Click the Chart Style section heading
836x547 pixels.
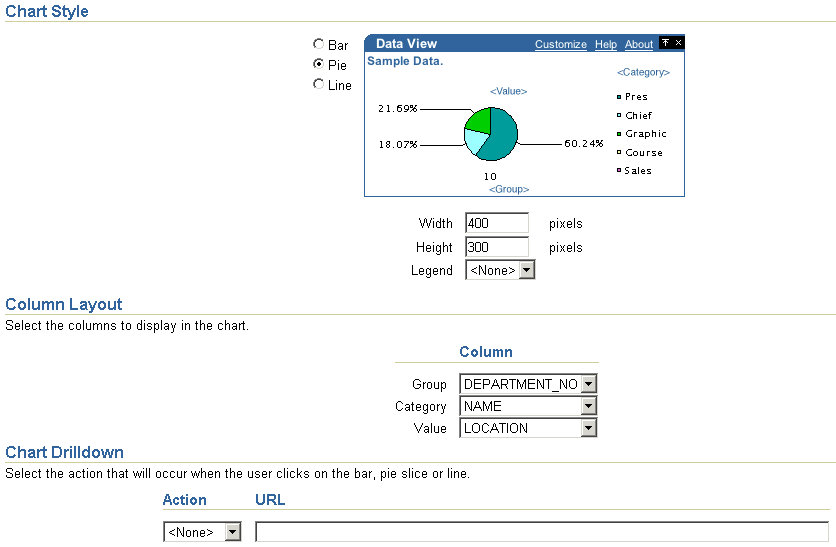[x=47, y=11]
